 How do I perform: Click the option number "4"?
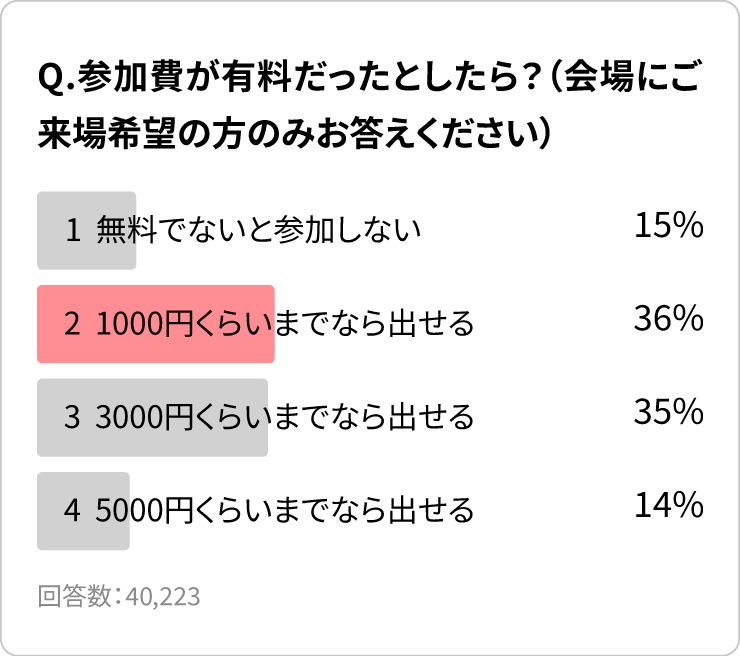72,511
